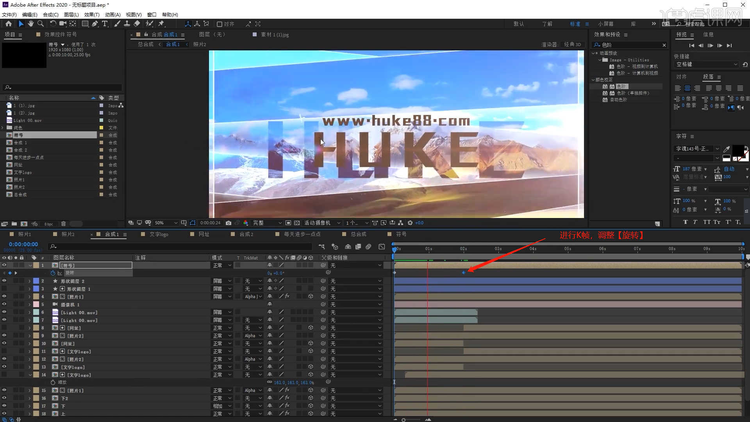This screenshot has height=422, width=750.
Task: Click 总合成 in viewer breadcrumb
Action: (145, 44)
